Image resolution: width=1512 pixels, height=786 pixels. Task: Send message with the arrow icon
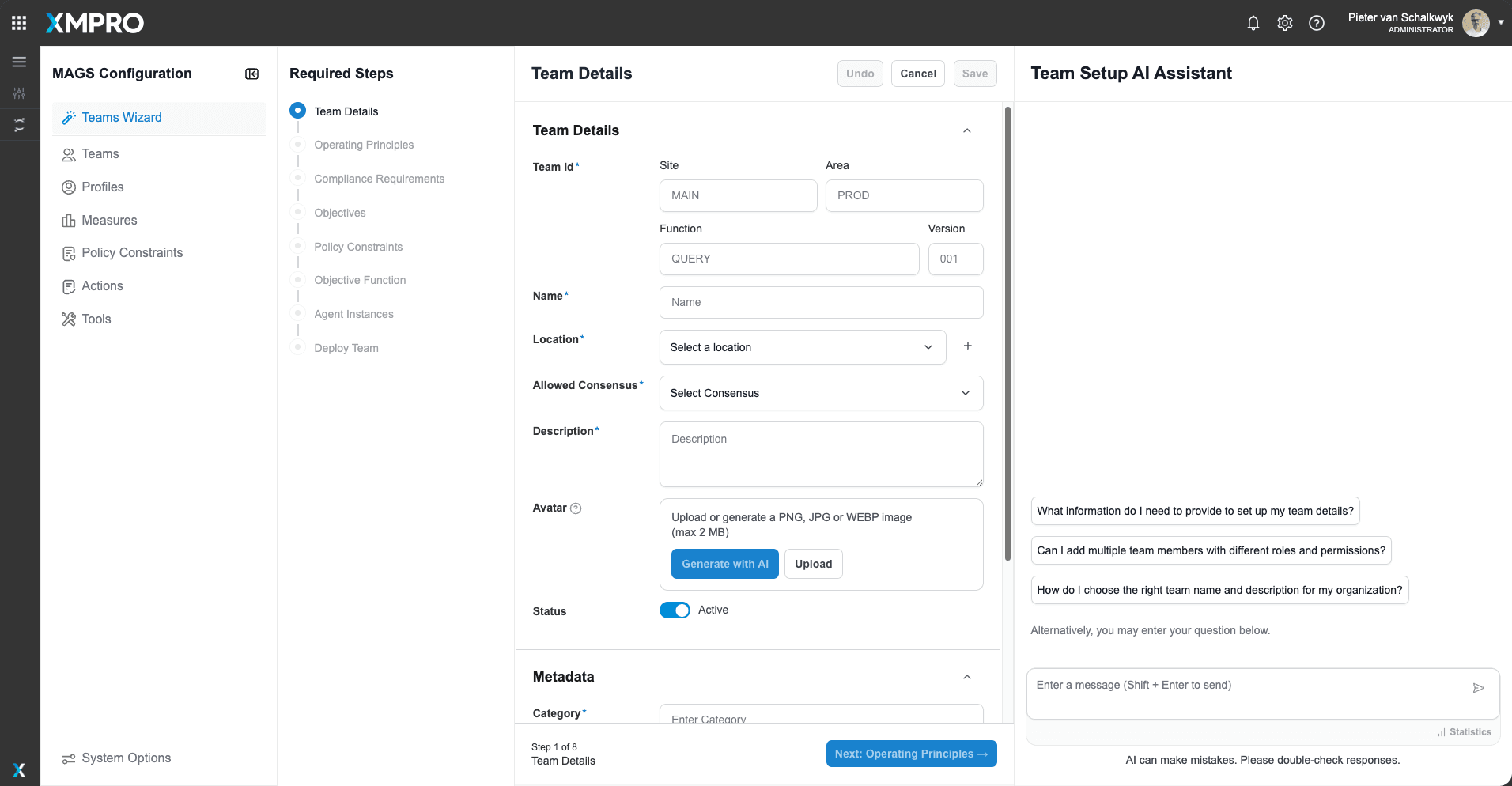[x=1478, y=688]
